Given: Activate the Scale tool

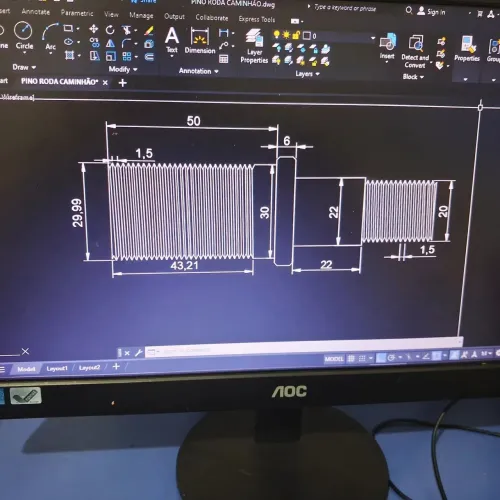Looking at the screenshot, I should [111, 56].
